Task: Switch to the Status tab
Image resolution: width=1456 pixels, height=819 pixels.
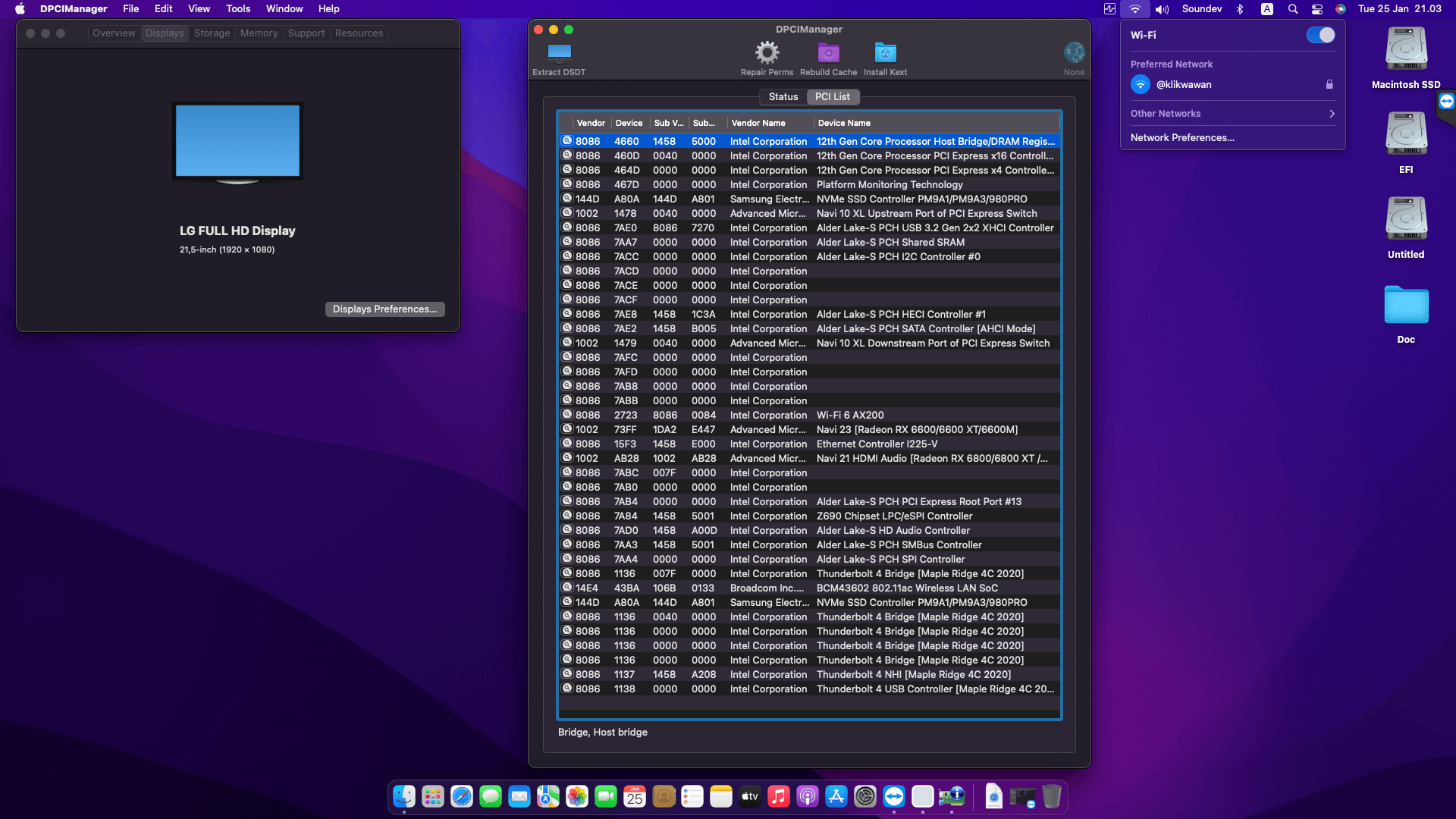Action: [x=783, y=97]
